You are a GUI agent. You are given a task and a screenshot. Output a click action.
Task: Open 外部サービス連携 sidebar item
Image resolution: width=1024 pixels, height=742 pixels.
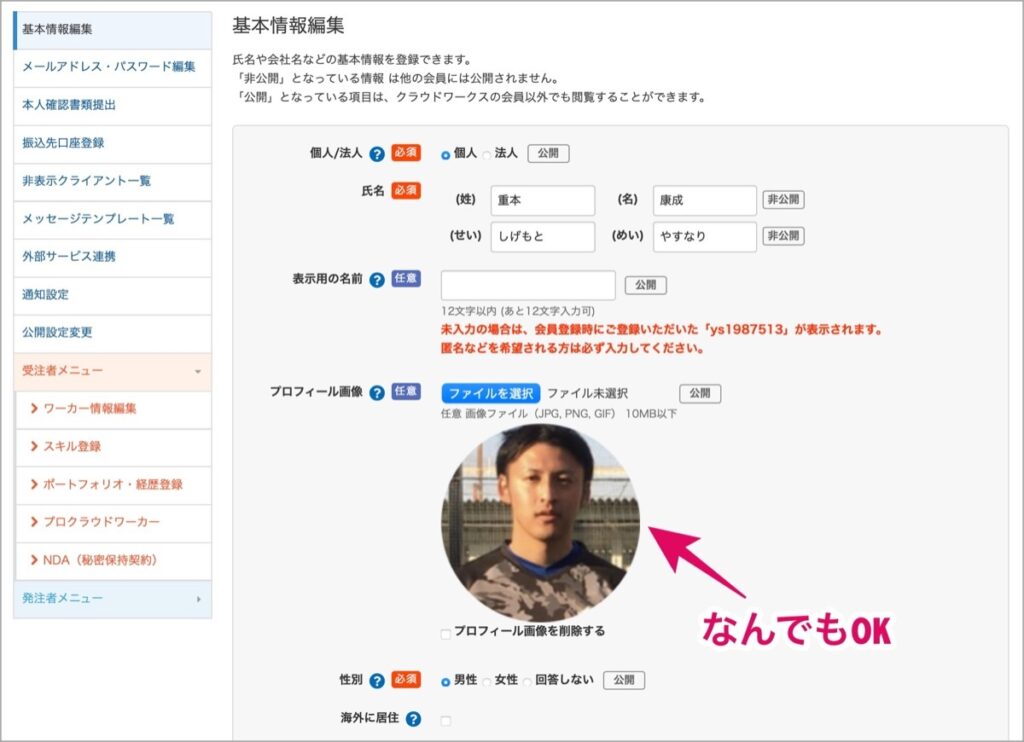click(112, 257)
